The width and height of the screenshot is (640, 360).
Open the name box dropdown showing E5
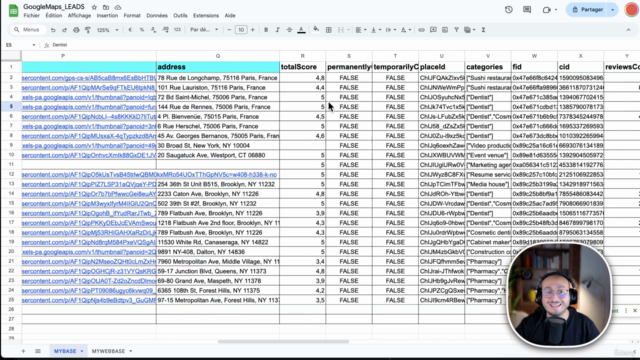tap(33, 45)
